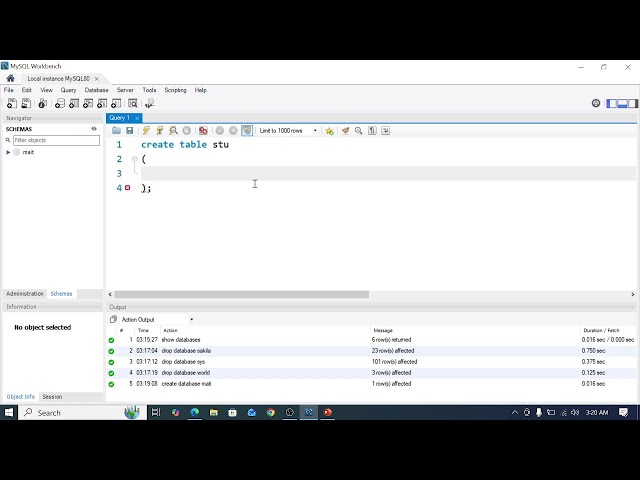Select the Local instance MySQL80 tab
640x480 pixels.
tap(58, 78)
